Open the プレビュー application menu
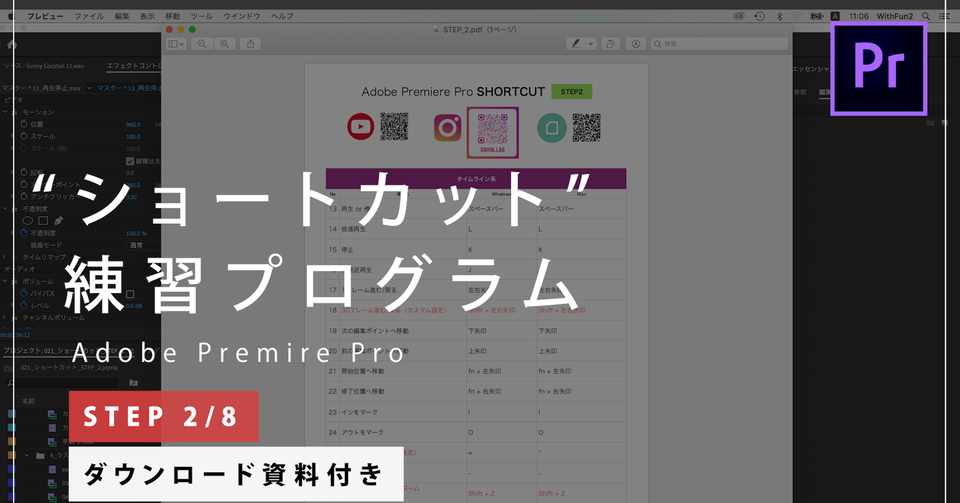The width and height of the screenshot is (960, 503). click(45, 17)
